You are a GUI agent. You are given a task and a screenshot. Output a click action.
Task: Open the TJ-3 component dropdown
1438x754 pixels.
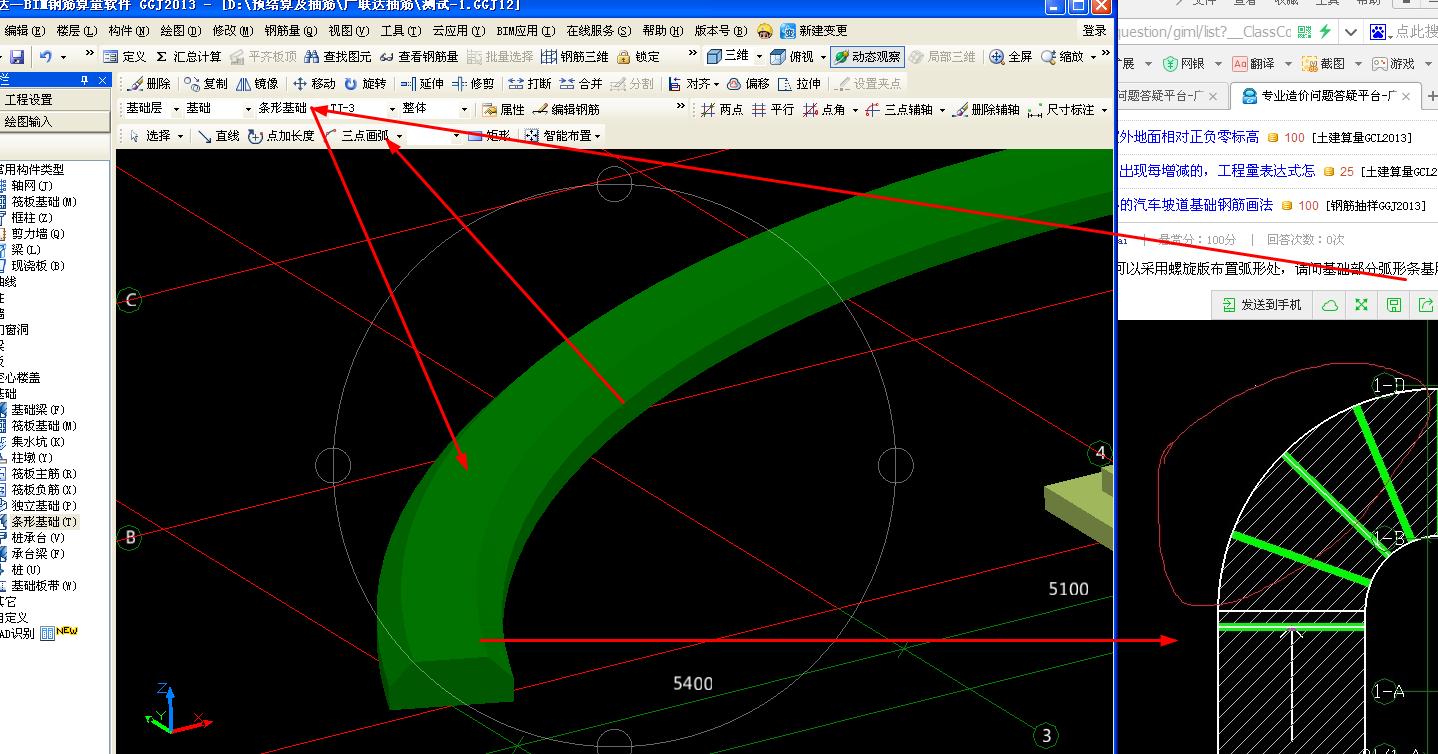point(391,109)
